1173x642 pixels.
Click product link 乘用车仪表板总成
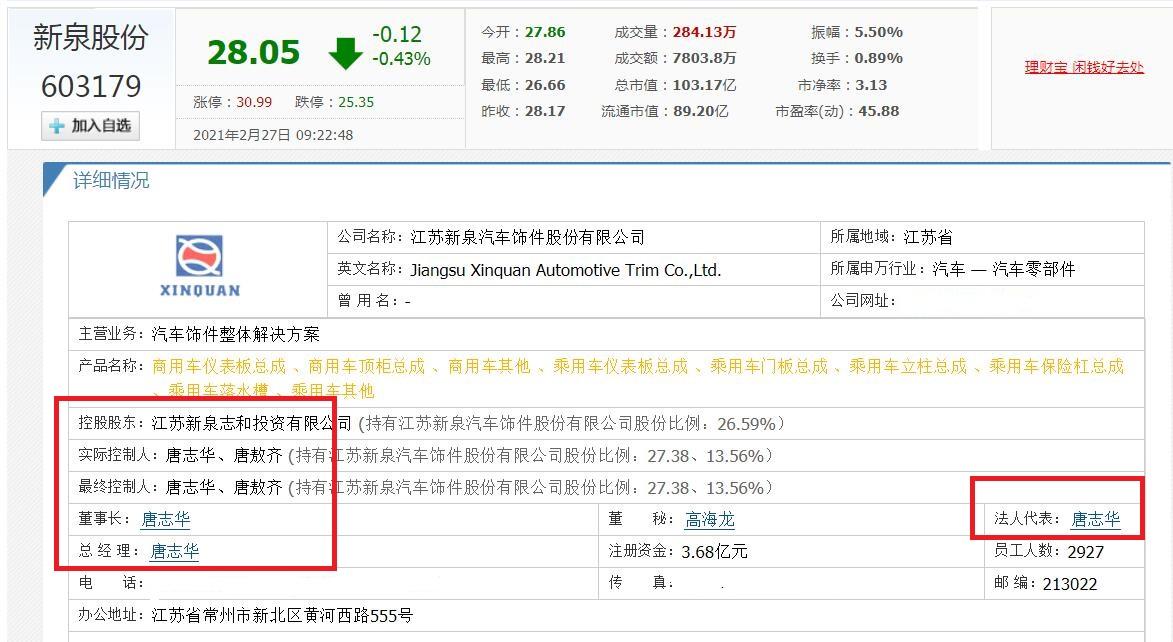point(620,366)
